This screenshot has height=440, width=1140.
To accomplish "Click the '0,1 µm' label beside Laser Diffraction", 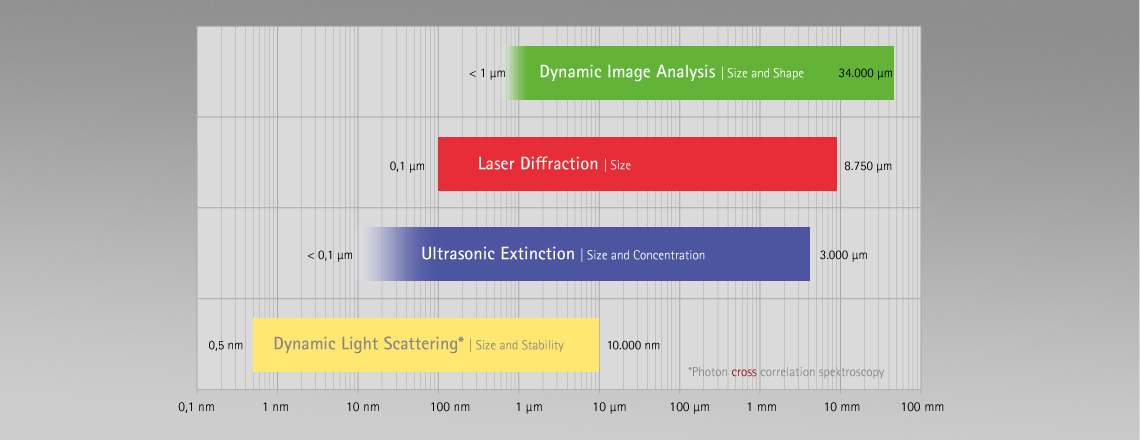I will tap(407, 166).
